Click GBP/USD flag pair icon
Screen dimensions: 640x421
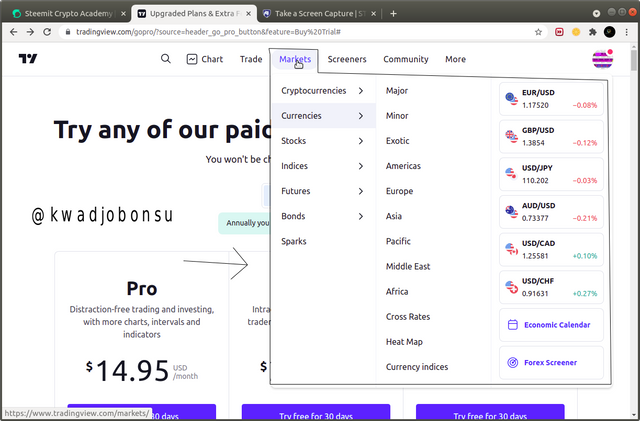point(511,136)
